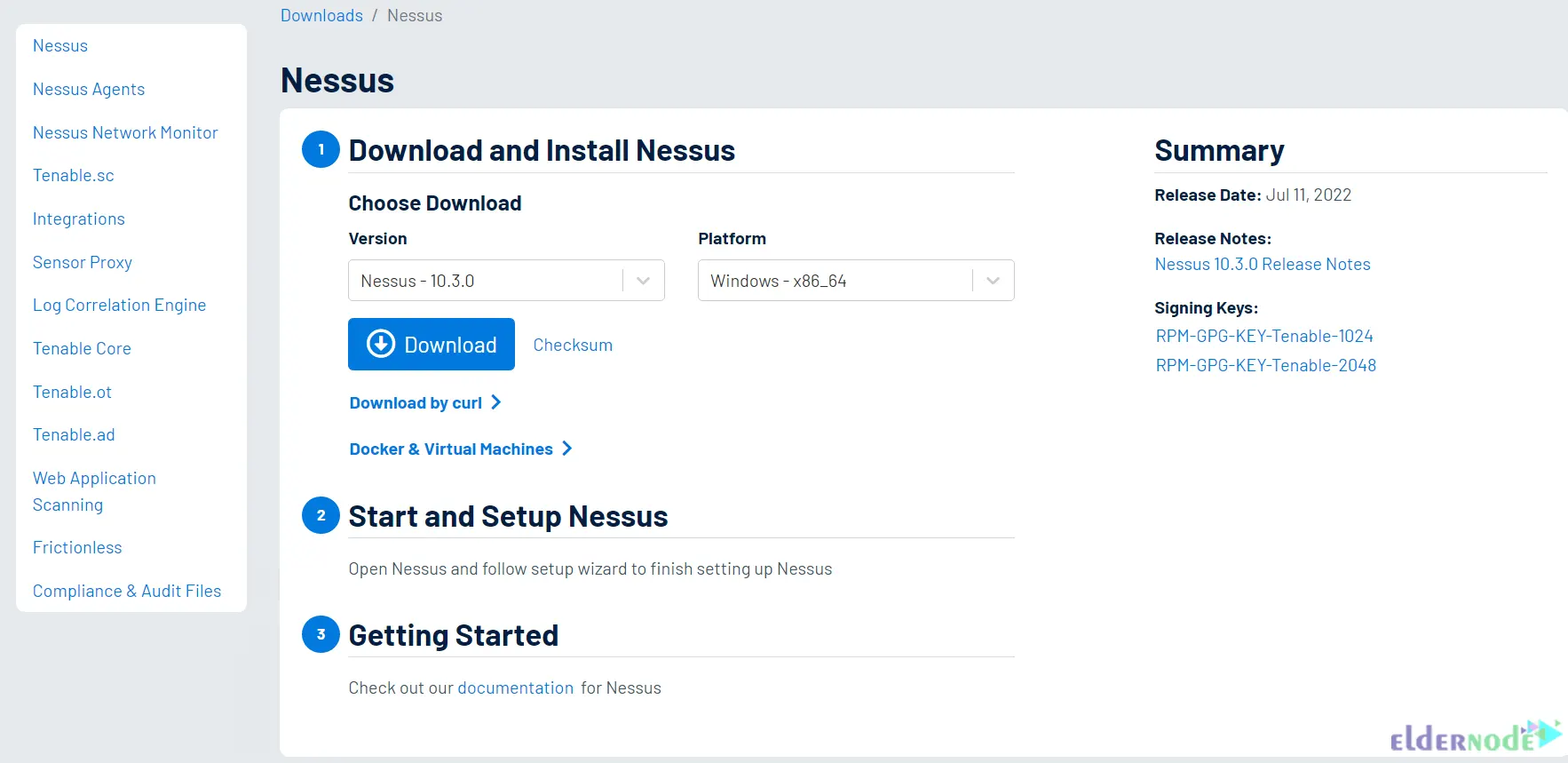
Task: Click the blue Download button
Action: tap(432, 345)
